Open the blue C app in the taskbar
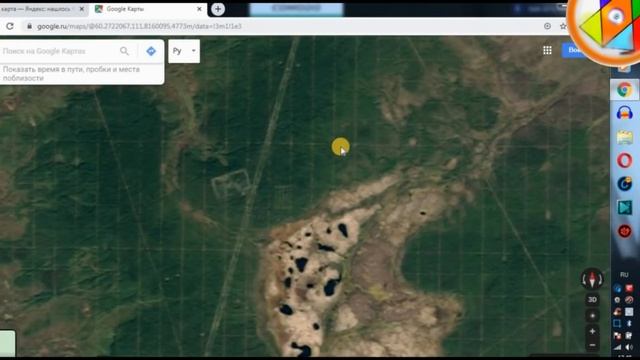The width and height of the screenshot is (640, 360). tap(624, 184)
